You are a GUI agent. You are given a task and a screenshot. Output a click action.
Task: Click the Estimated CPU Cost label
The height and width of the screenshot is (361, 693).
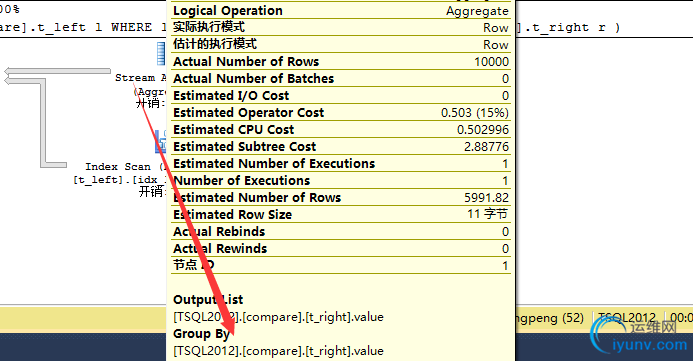tap(233, 129)
